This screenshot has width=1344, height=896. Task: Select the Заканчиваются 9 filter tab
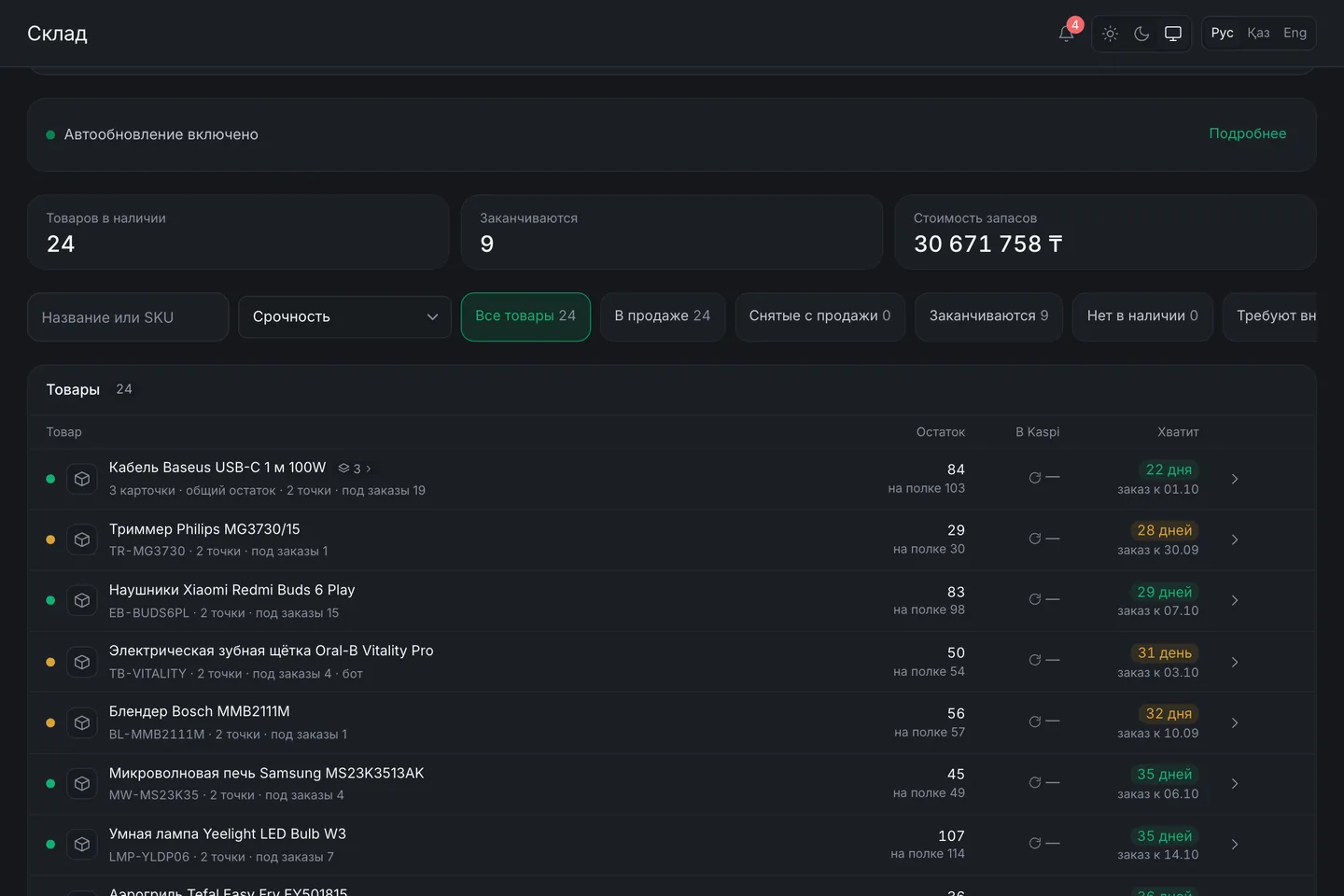tap(988, 316)
